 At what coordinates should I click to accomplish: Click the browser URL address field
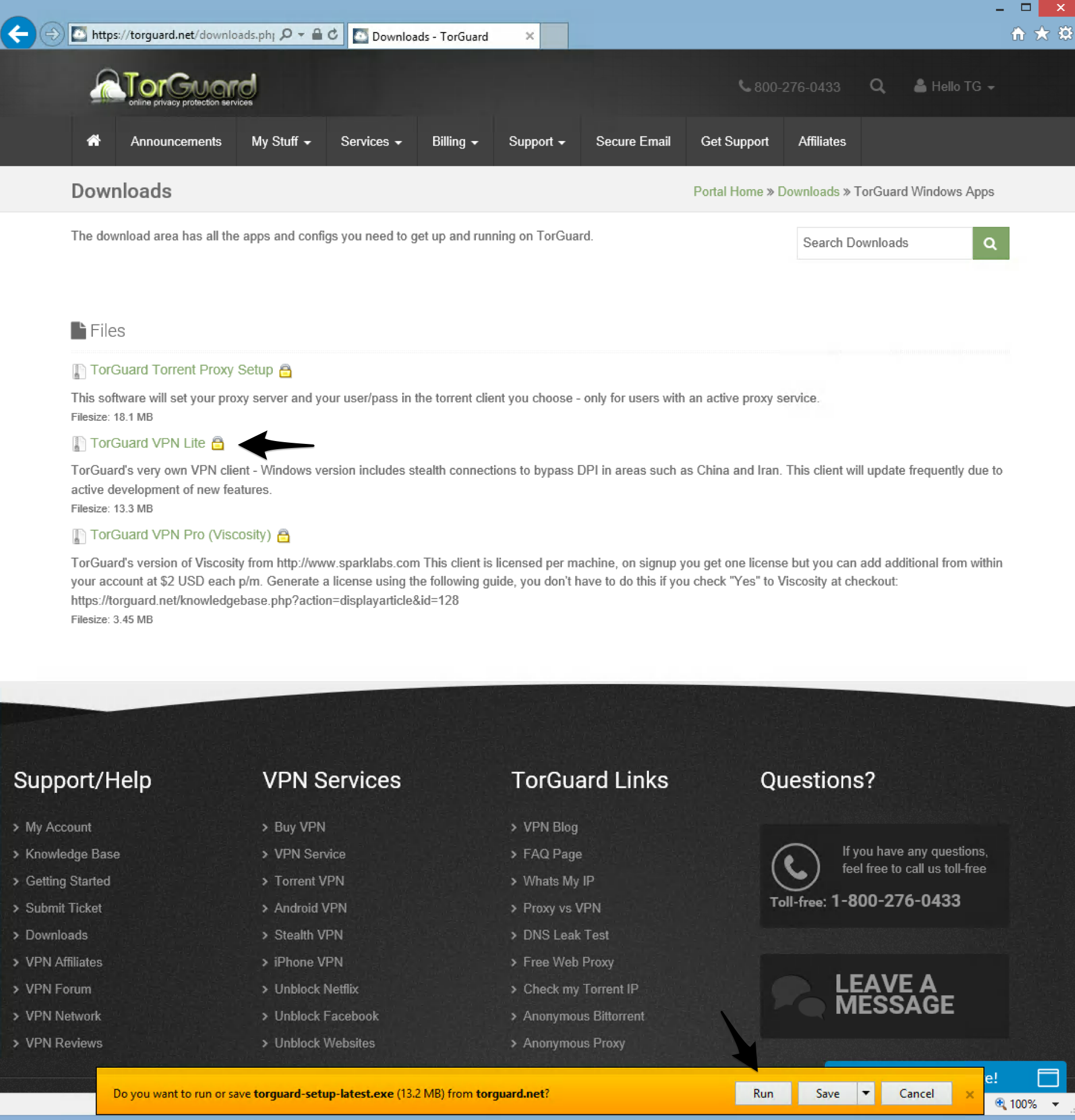183,35
